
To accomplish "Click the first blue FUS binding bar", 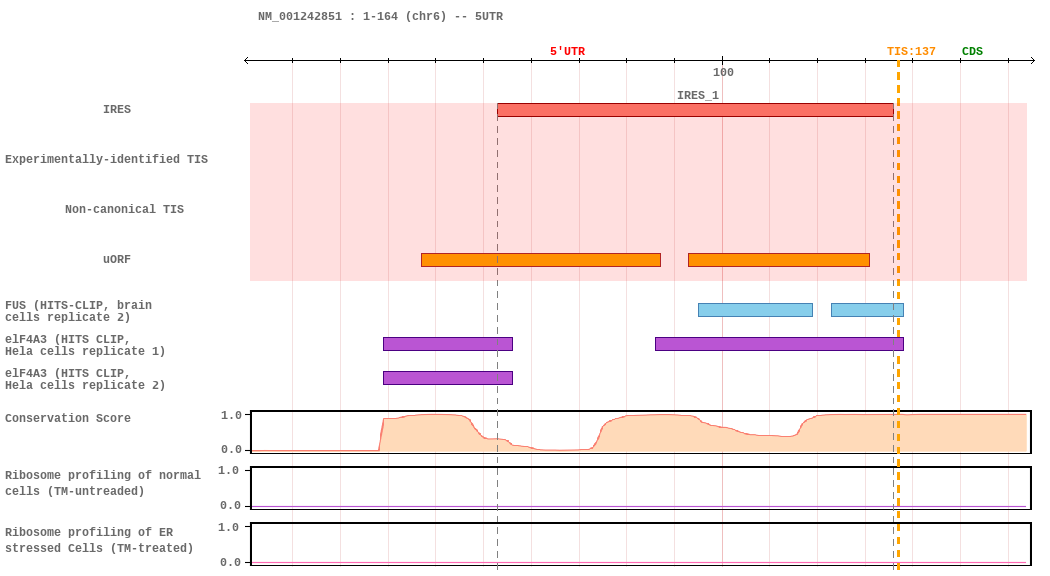I will click(x=755, y=309).
